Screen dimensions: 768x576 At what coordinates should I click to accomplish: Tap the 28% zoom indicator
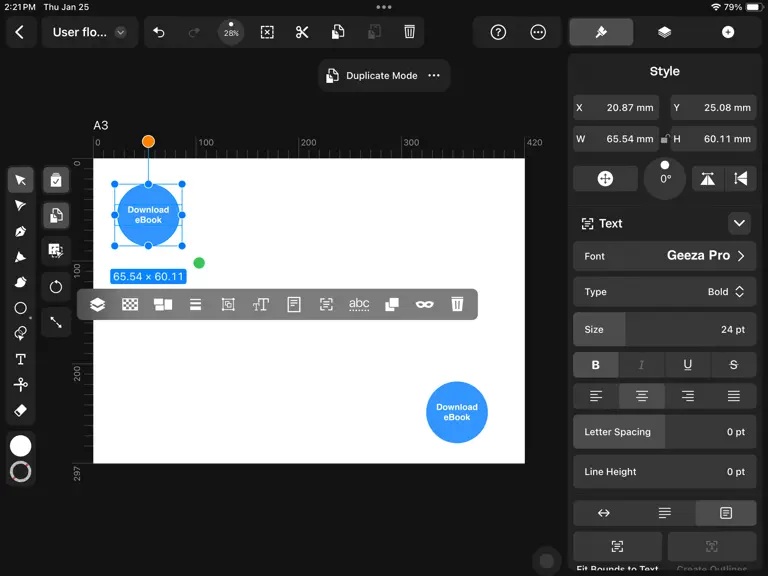tap(231, 32)
